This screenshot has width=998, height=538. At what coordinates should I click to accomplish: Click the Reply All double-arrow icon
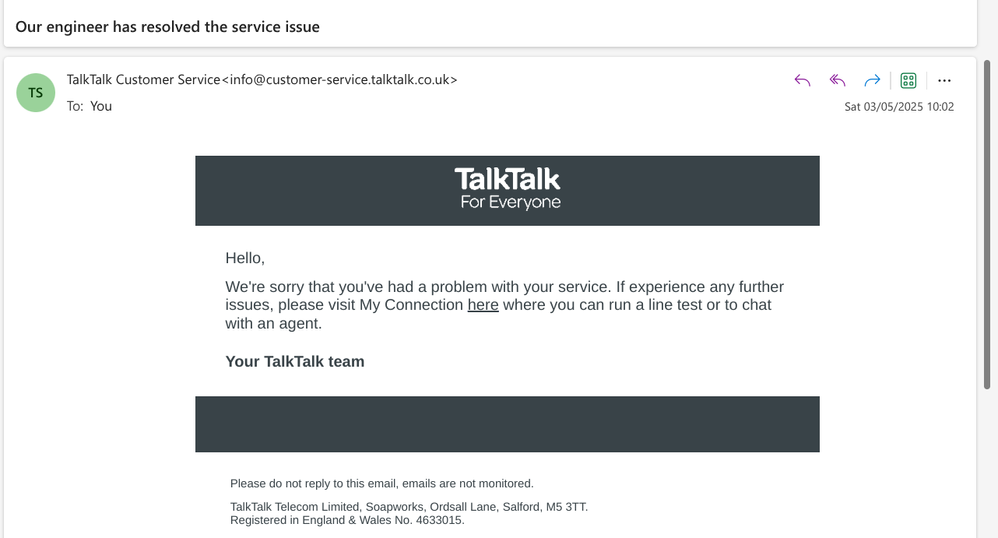[x=838, y=81]
